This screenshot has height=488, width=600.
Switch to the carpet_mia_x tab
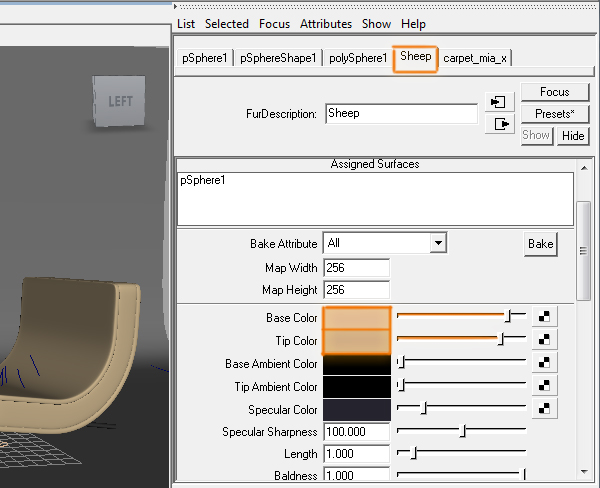(475, 58)
